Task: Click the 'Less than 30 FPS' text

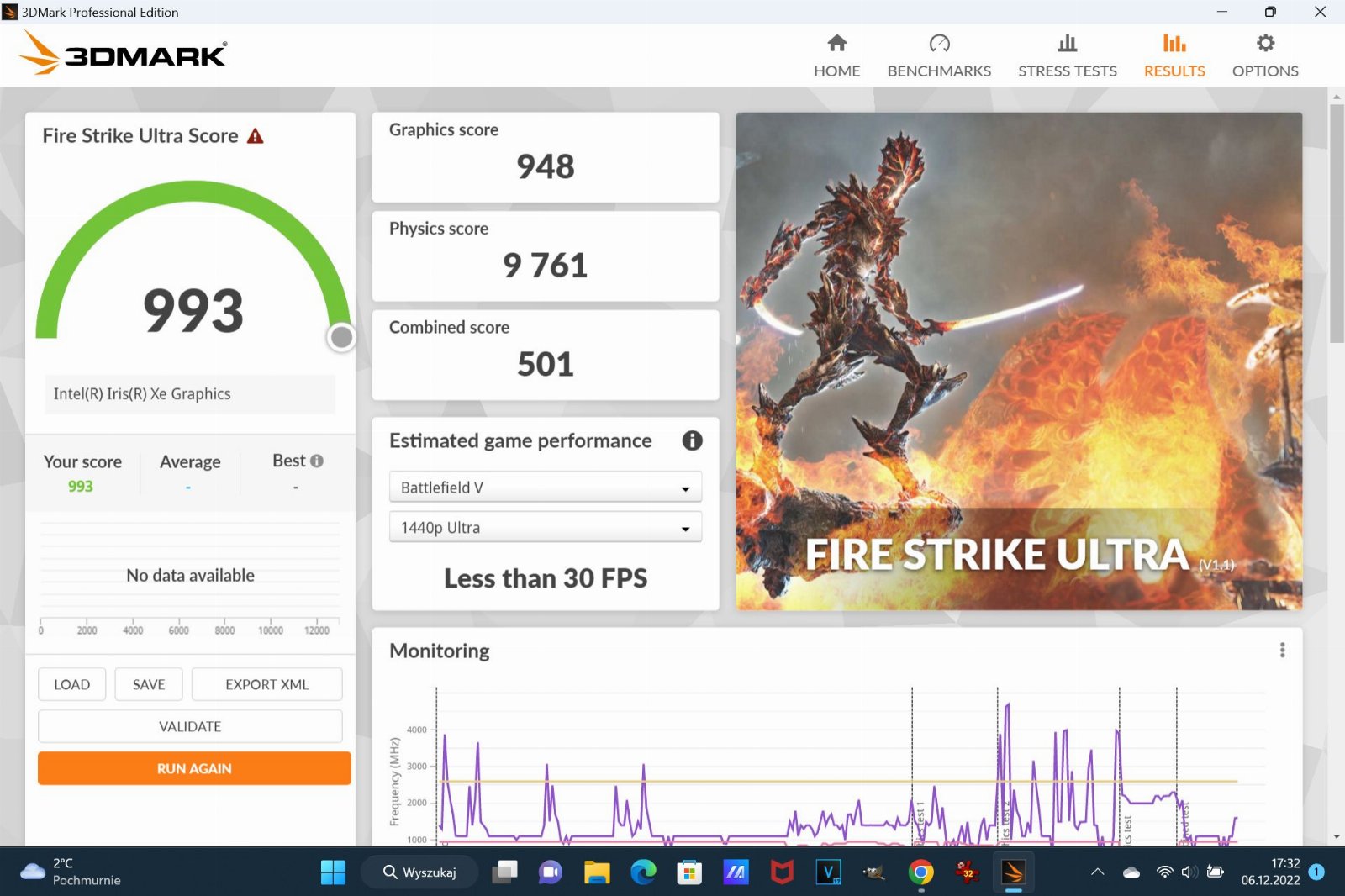Action: tap(546, 578)
